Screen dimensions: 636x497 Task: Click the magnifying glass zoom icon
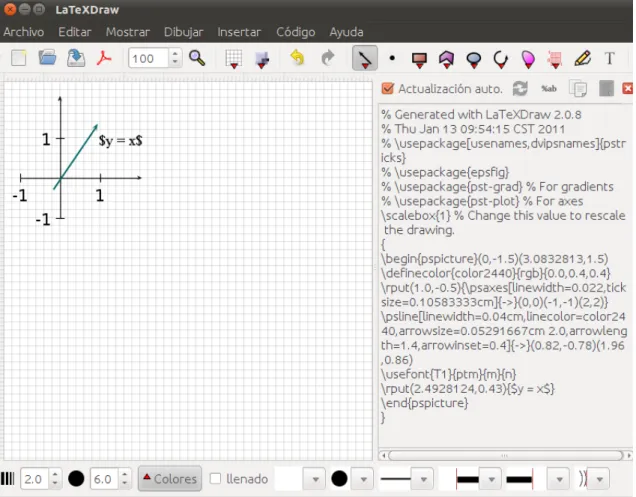(x=197, y=58)
